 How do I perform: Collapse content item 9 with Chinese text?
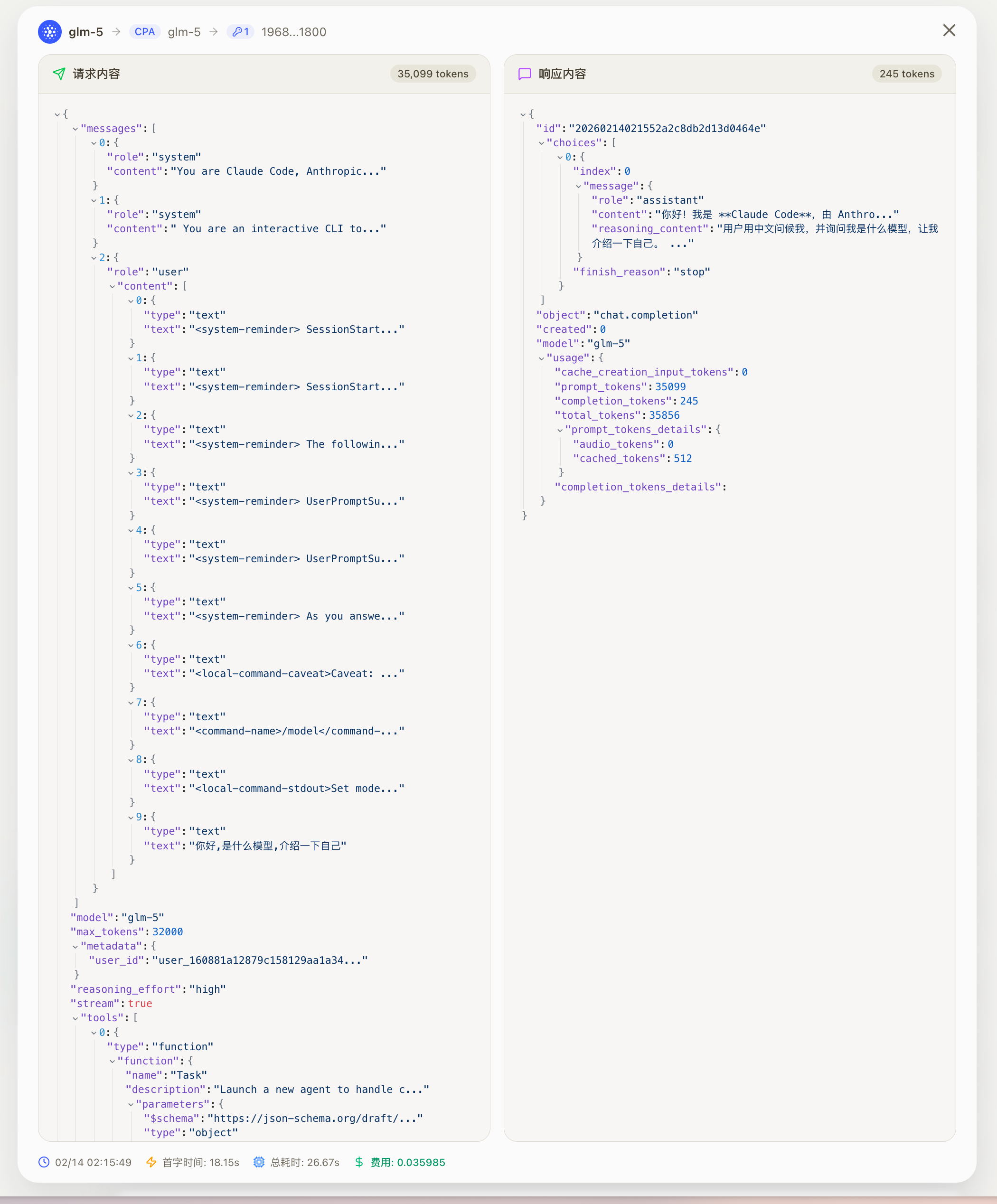(x=130, y=817)
